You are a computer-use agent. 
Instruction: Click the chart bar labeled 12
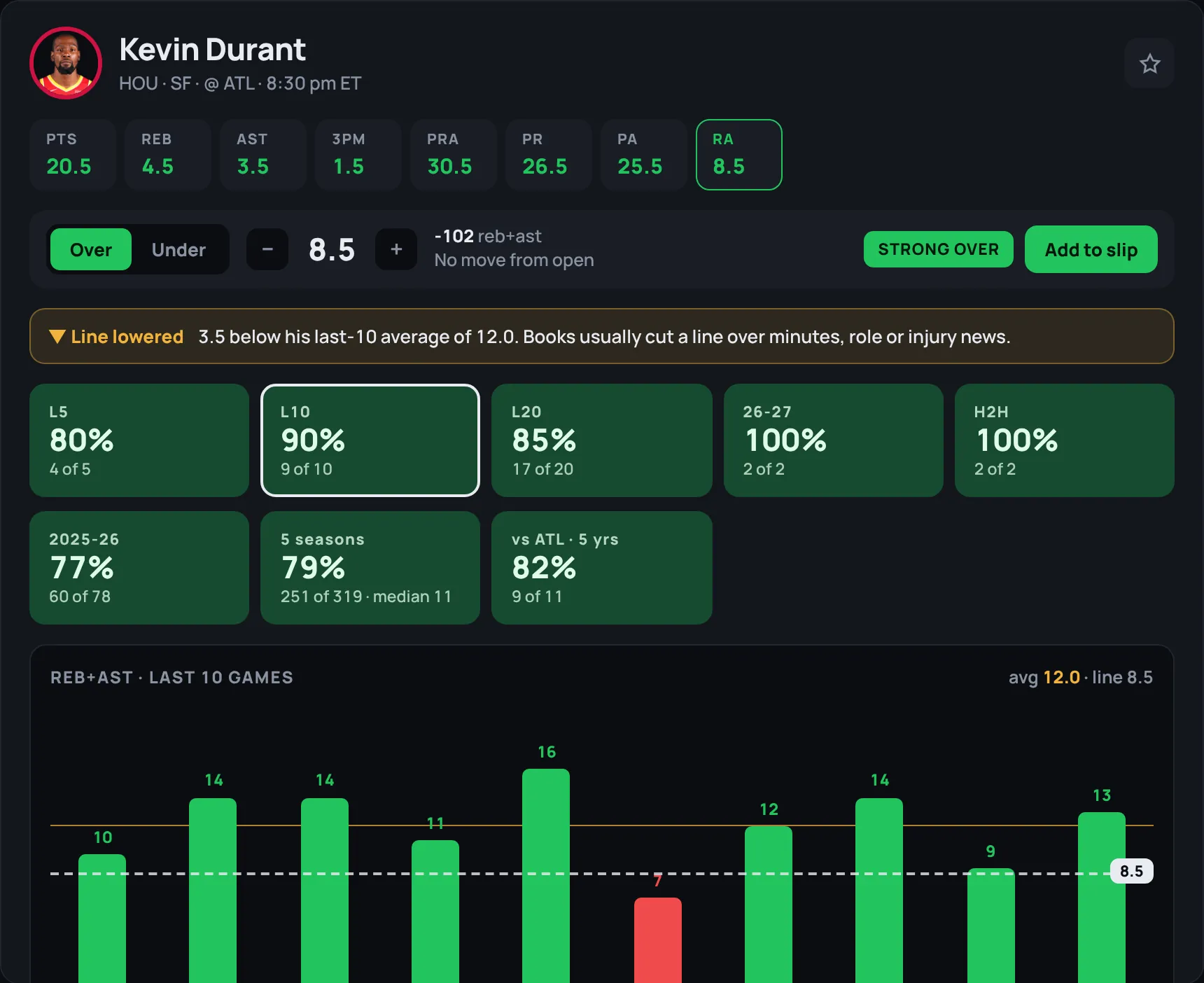click(769, 905)
